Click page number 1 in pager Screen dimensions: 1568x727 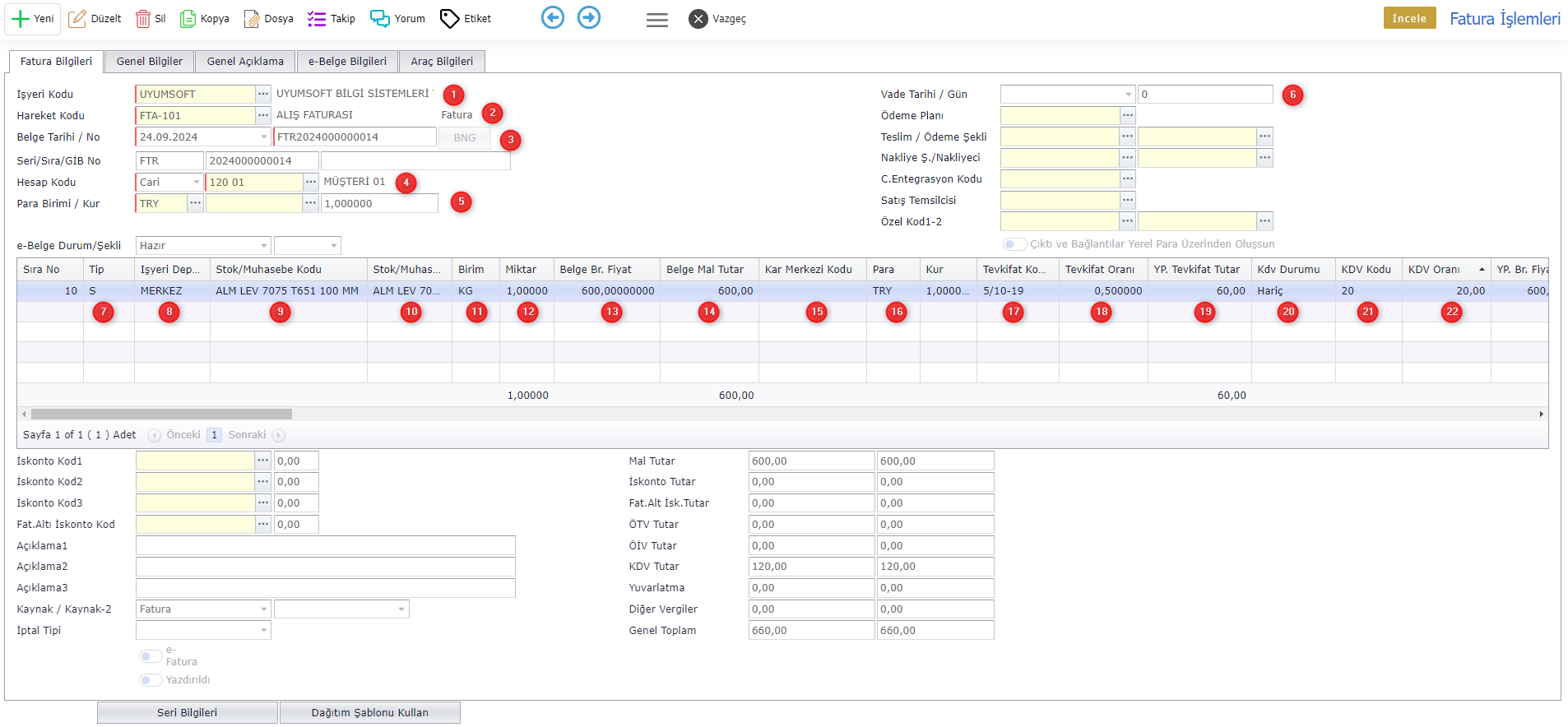(x=214, y=435)
